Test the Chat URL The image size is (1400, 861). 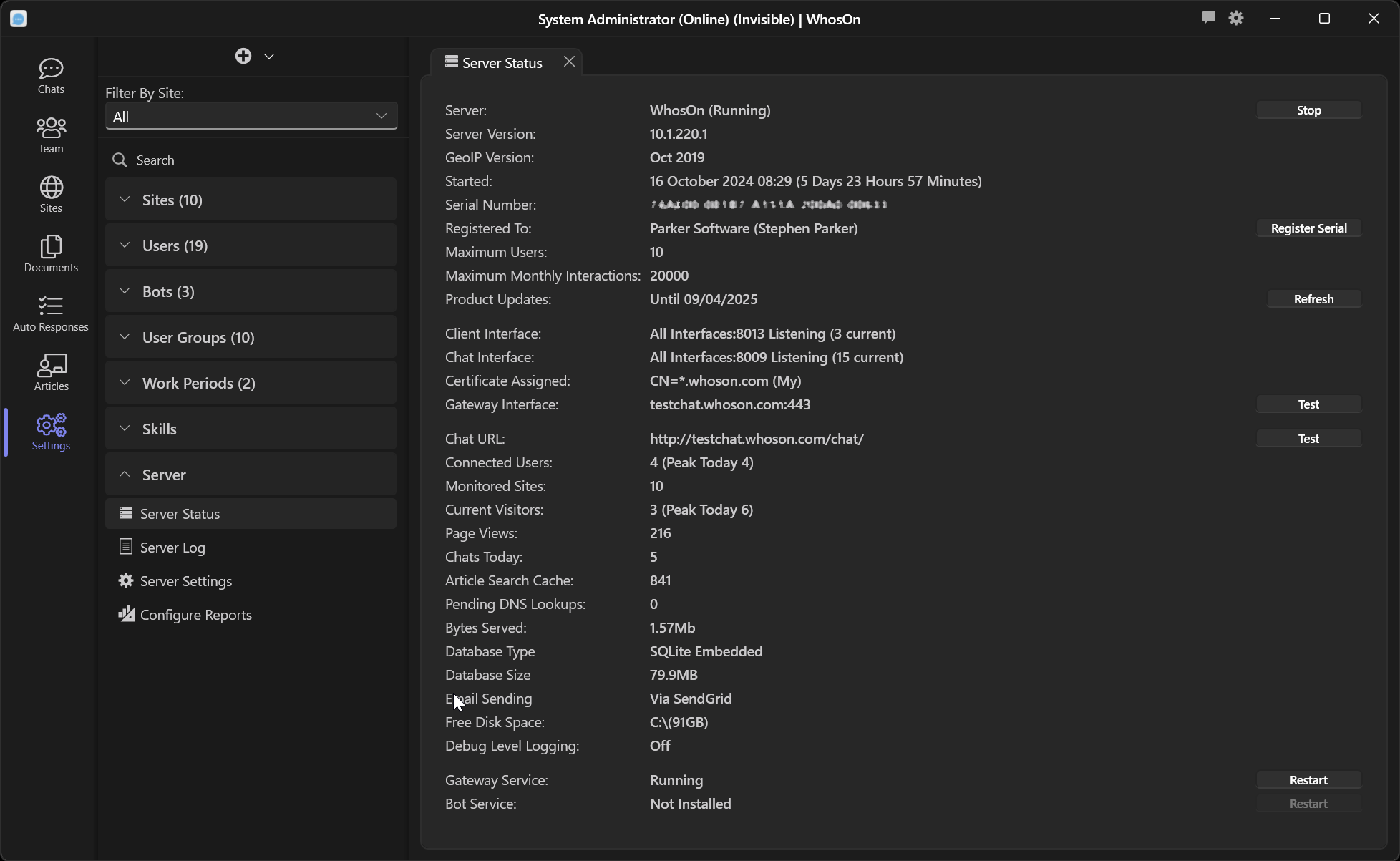pyautogui.click(x=1308, y=439)
